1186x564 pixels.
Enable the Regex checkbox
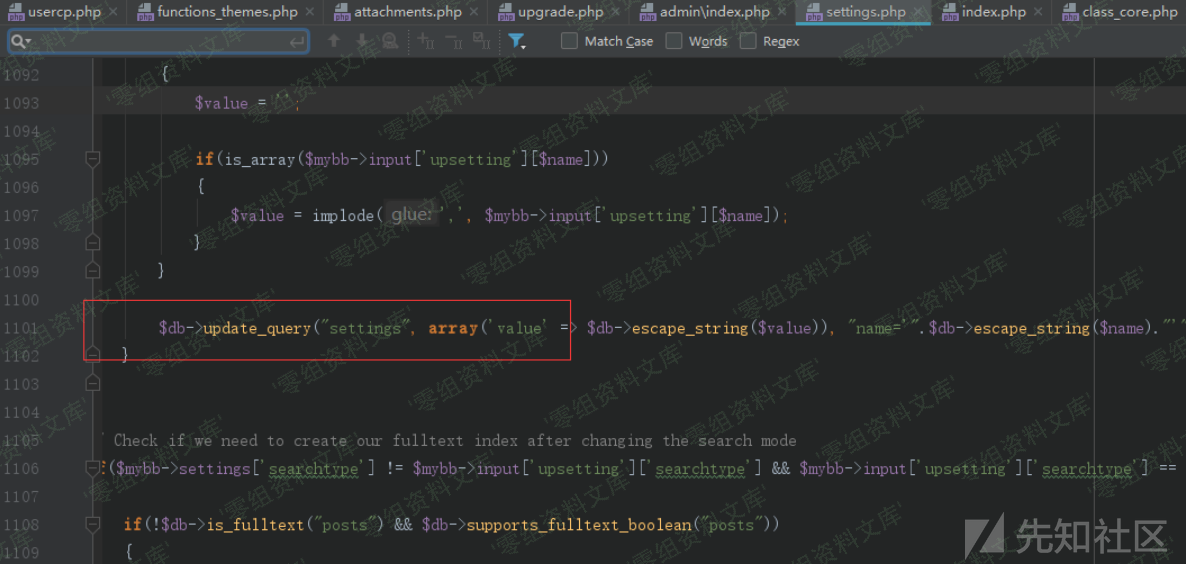point(748,41)
